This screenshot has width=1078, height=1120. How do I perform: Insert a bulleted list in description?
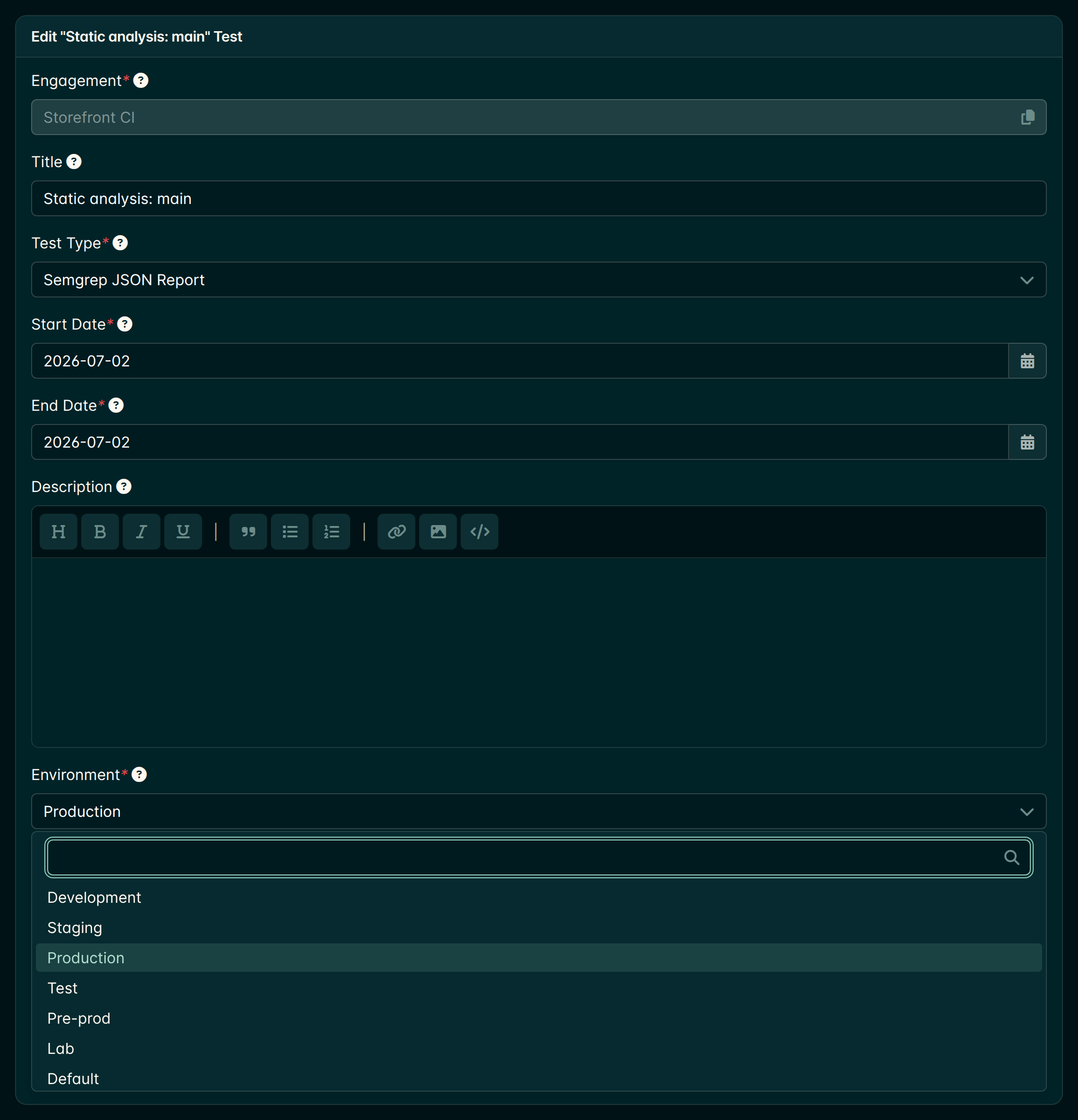click(290, 531)
